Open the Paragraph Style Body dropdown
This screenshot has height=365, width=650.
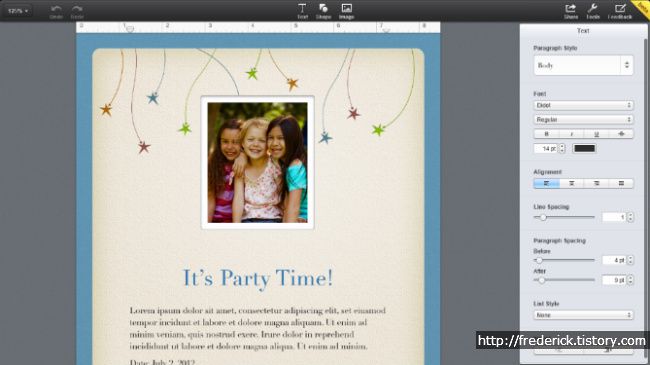(583, 65)
